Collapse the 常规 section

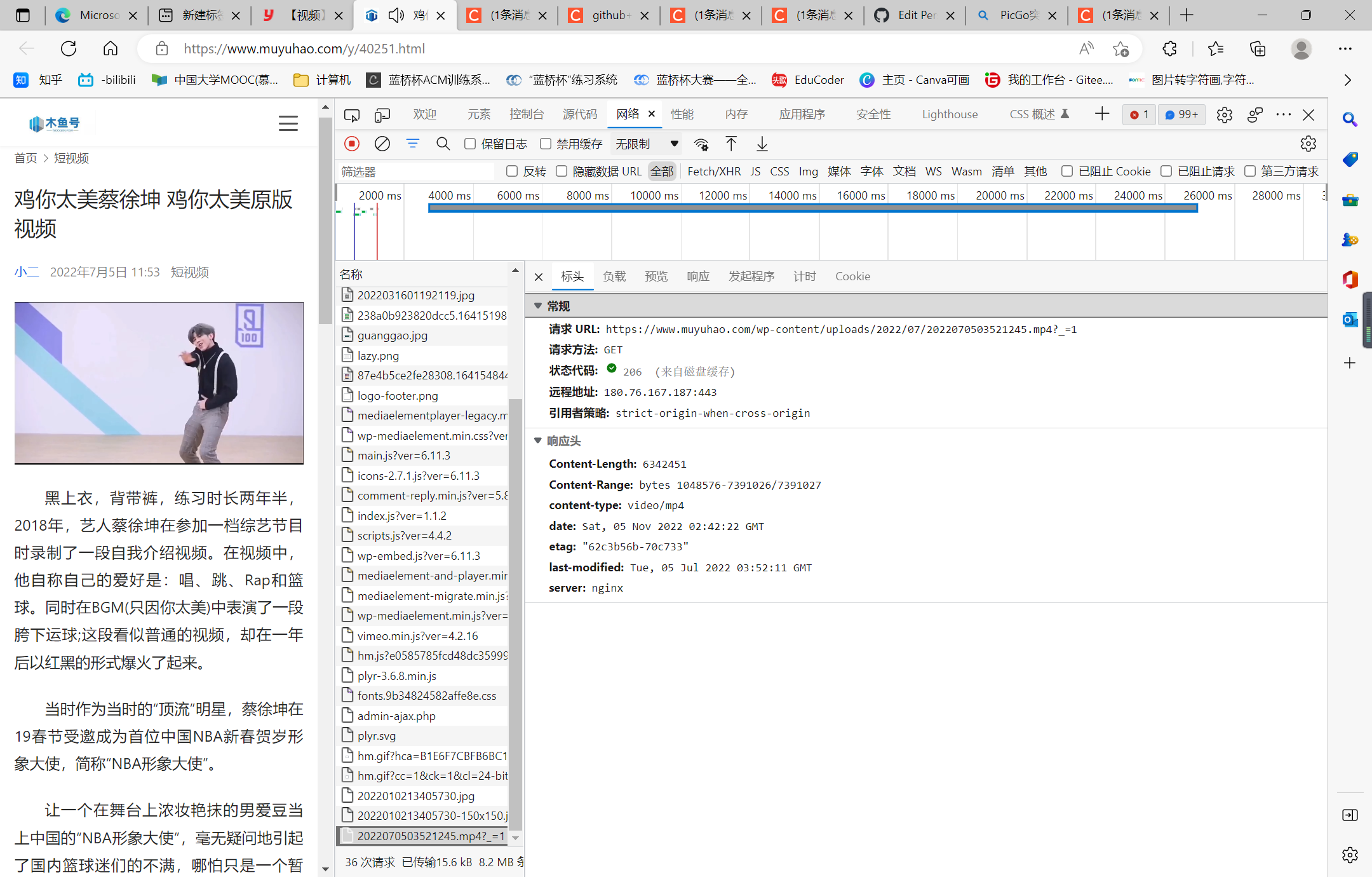[538, 306]
